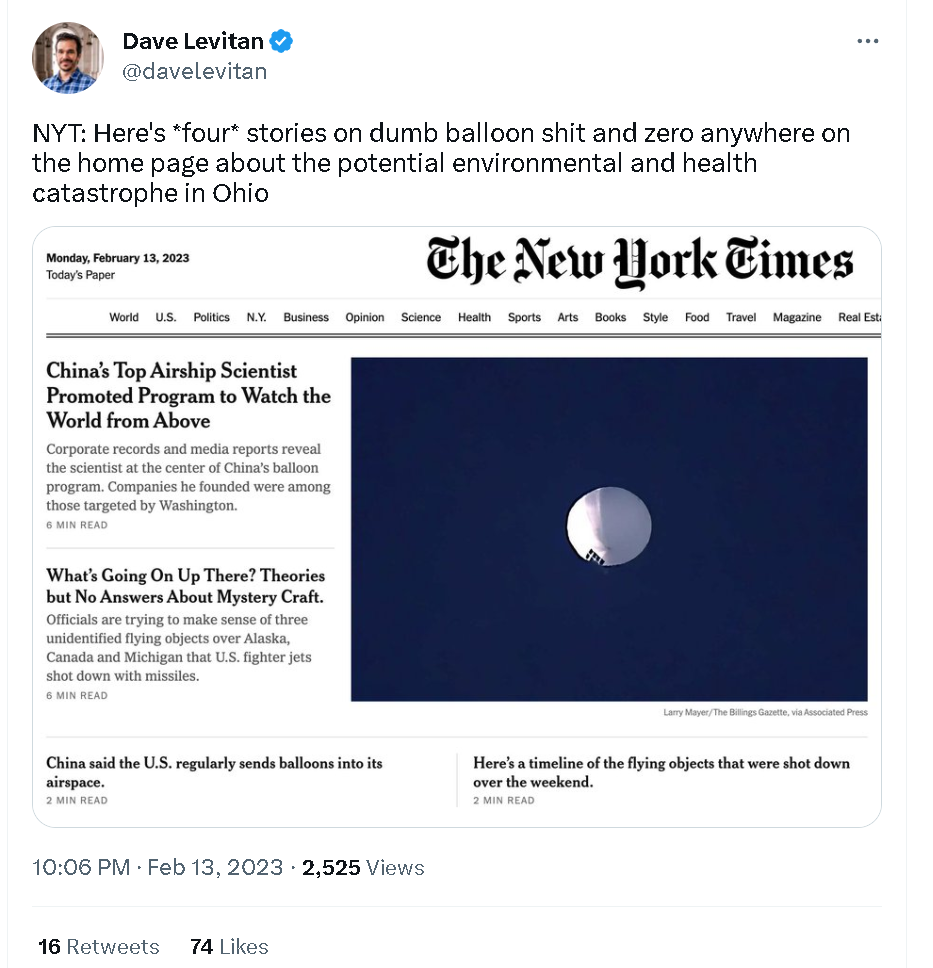Click the Dave Levitan display name
Viewport: 933px width, 968px height.
click(x=193, y=41)
